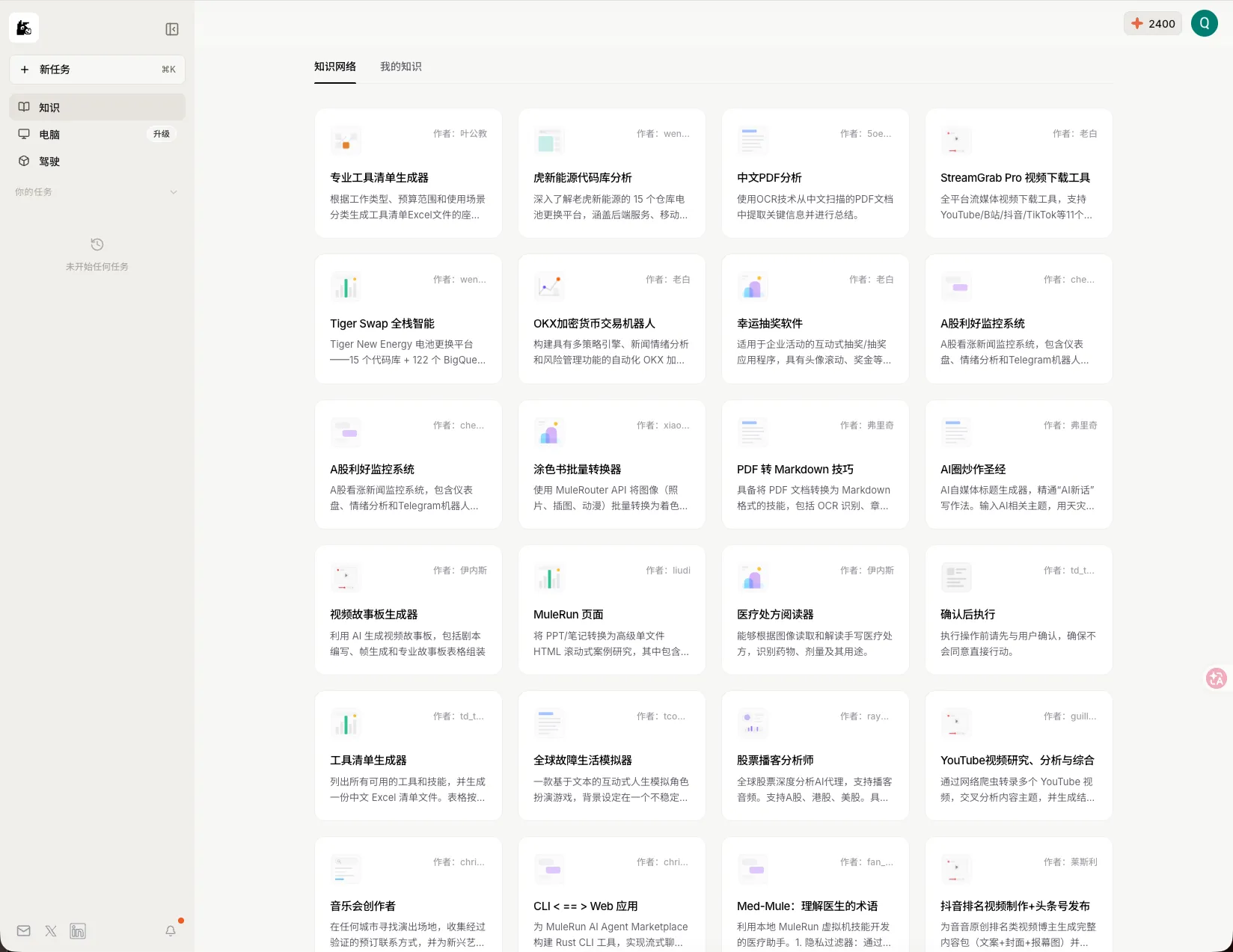Click the MuleRun horse logo
Viewport: 1233px width, 952px height.
click(24, 28)
